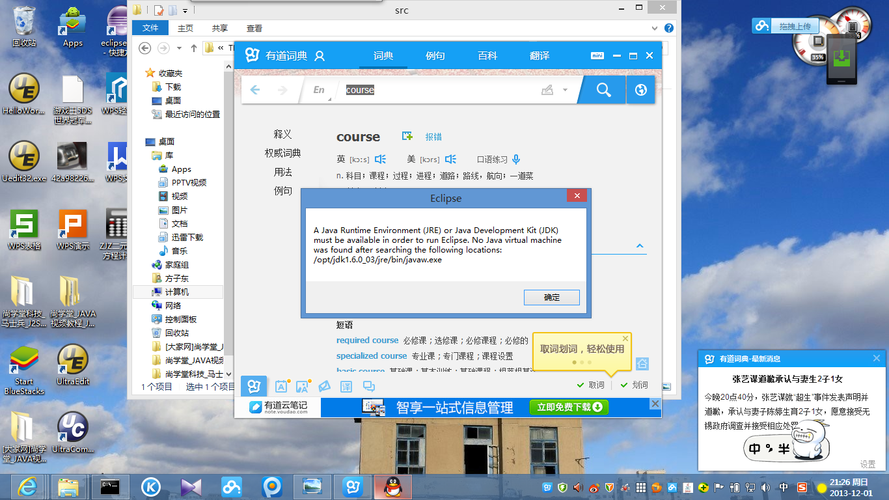This screenshot has width=889, height=500.
Task: Switch to the 百科 tab
Action: (487, 56)
